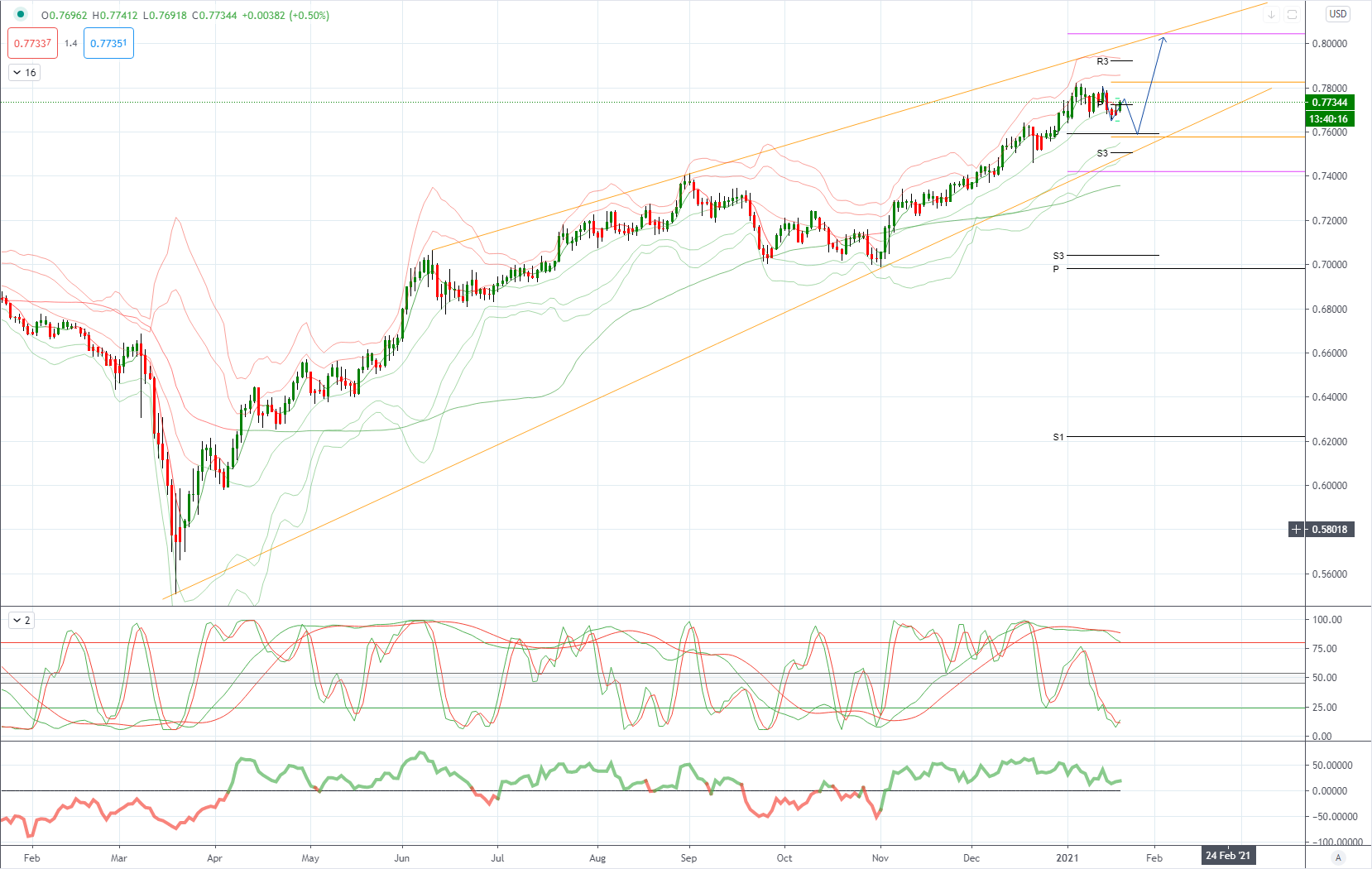Move pane down with the arrow icon

(1272, 14)
